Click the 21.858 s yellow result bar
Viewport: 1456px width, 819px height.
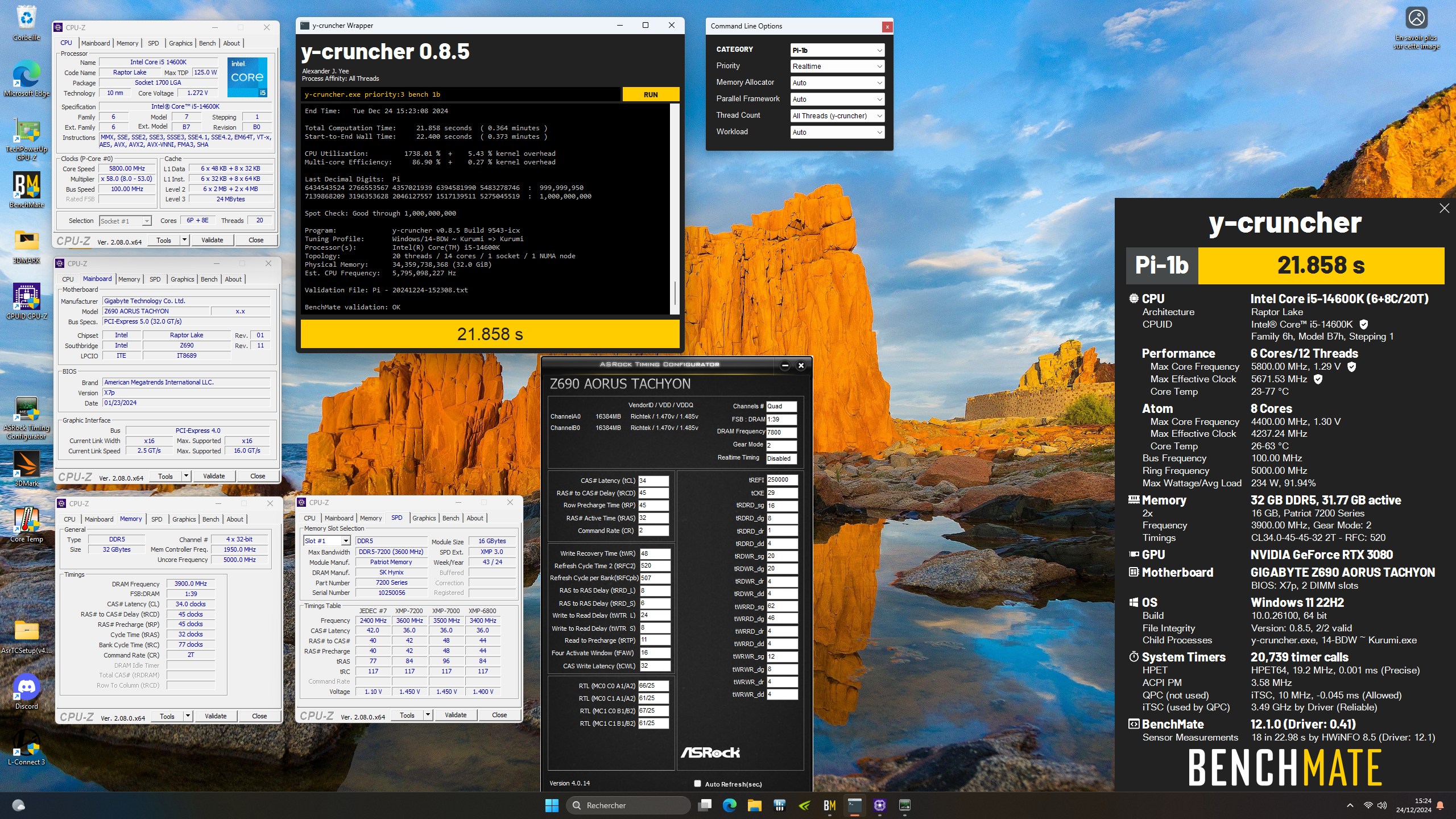[x=490, y=334]
